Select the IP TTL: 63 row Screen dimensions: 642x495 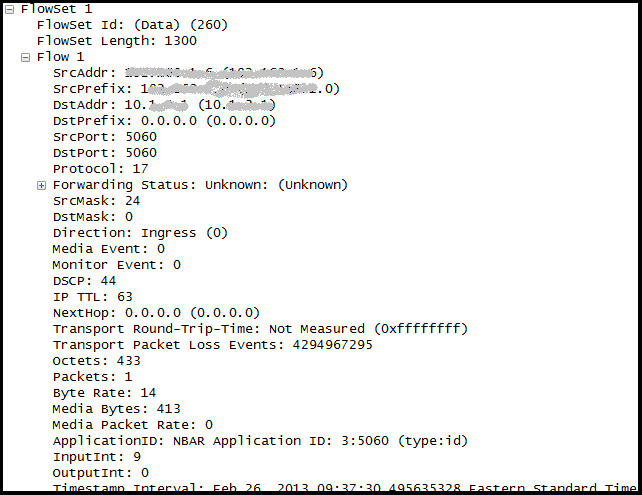[93, 297]
